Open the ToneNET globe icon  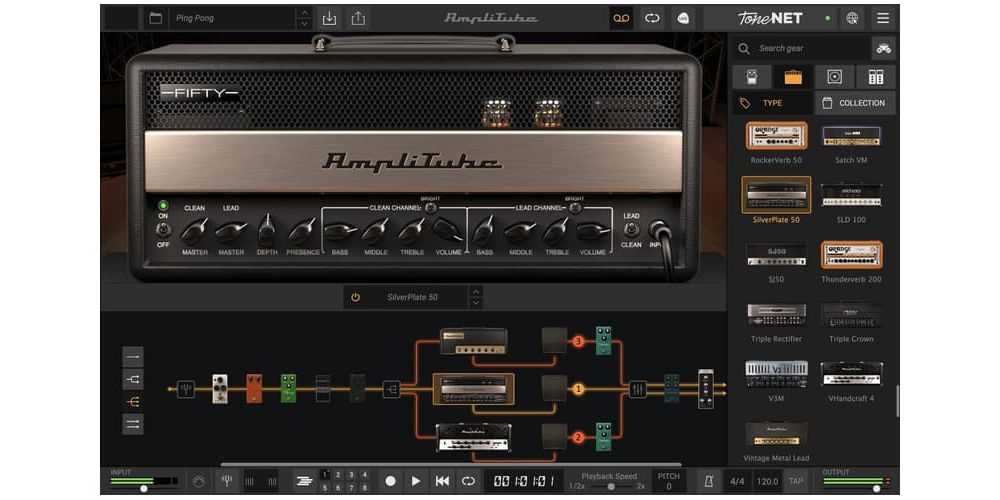pos(852,18)
